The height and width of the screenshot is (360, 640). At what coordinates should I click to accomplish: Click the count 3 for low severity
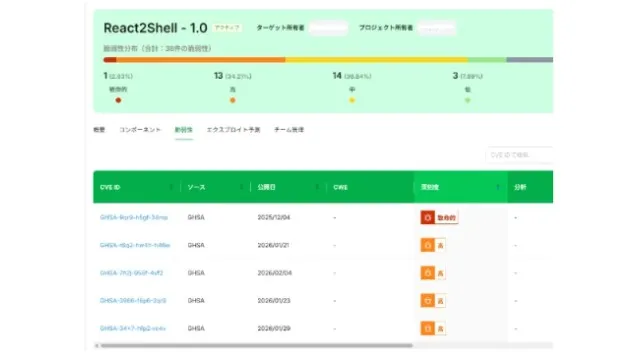coord(455,76)
